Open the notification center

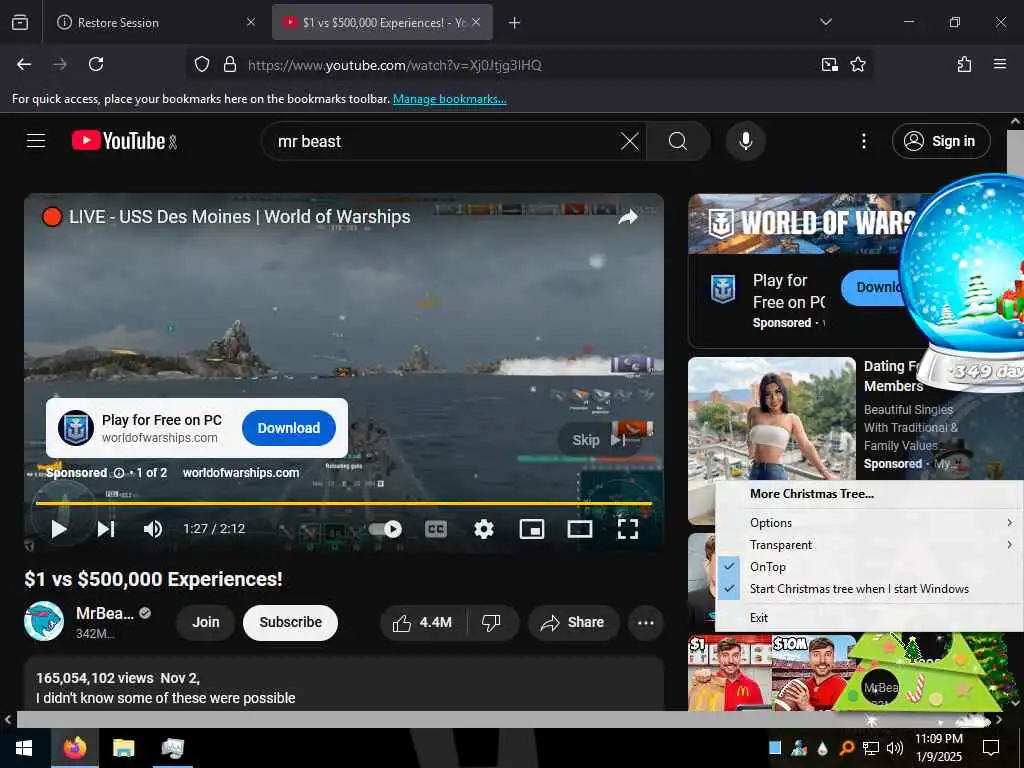click(x=991, y=748)
